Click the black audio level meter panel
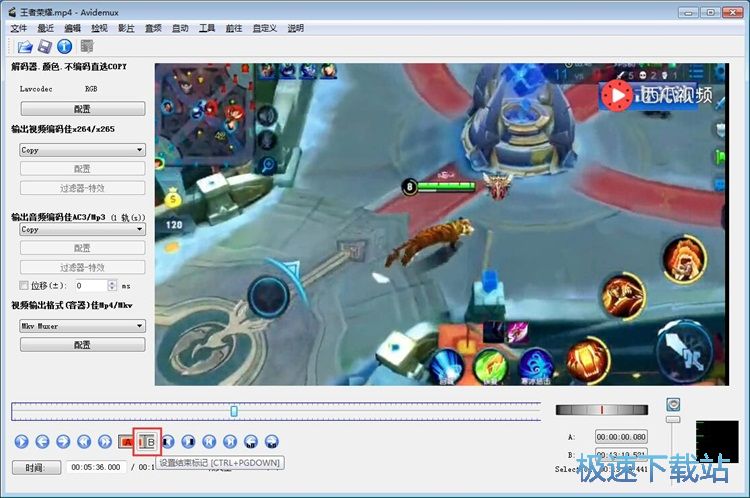 pos(717,442)
